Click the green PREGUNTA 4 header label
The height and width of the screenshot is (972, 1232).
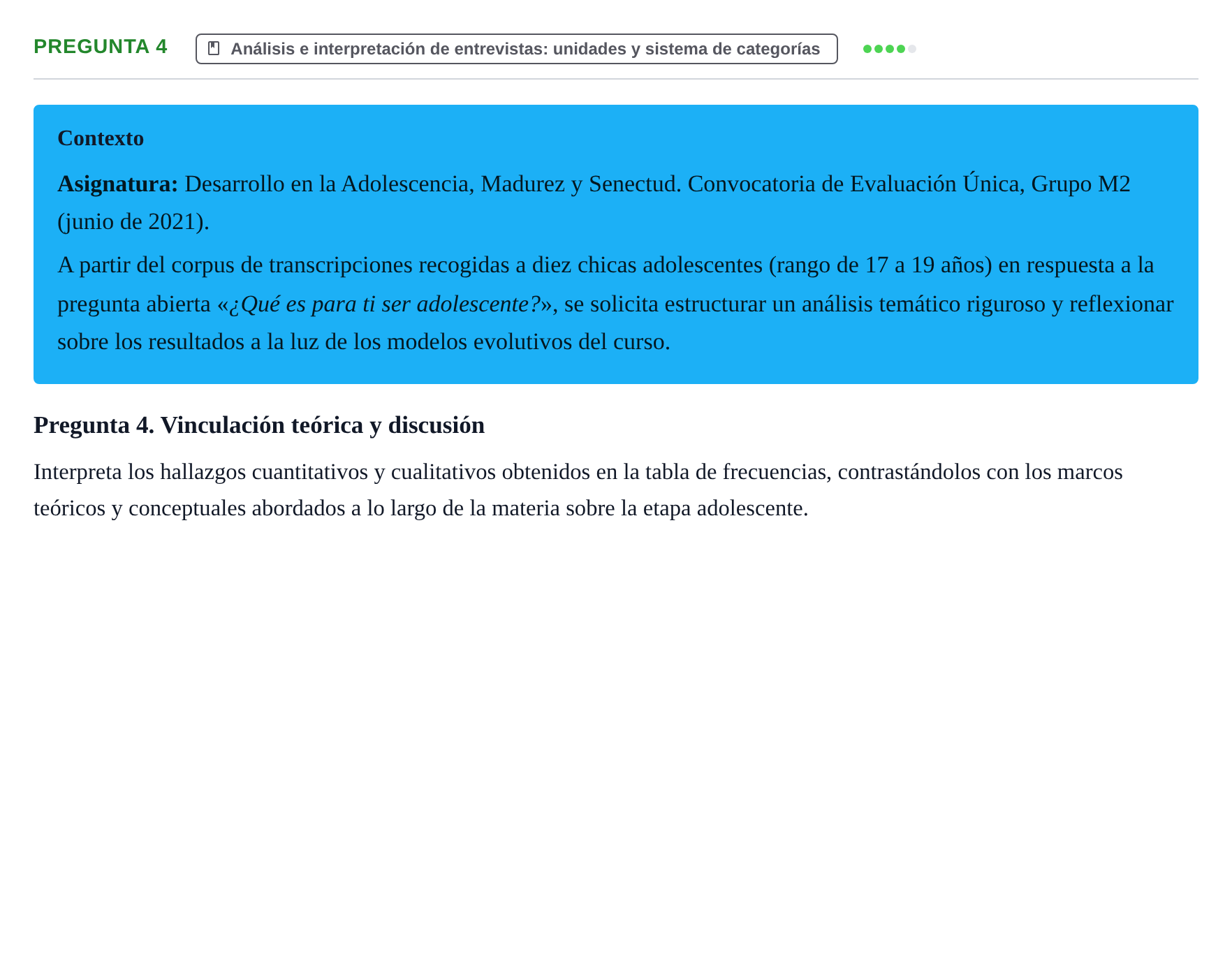click(x=101, y=47)
